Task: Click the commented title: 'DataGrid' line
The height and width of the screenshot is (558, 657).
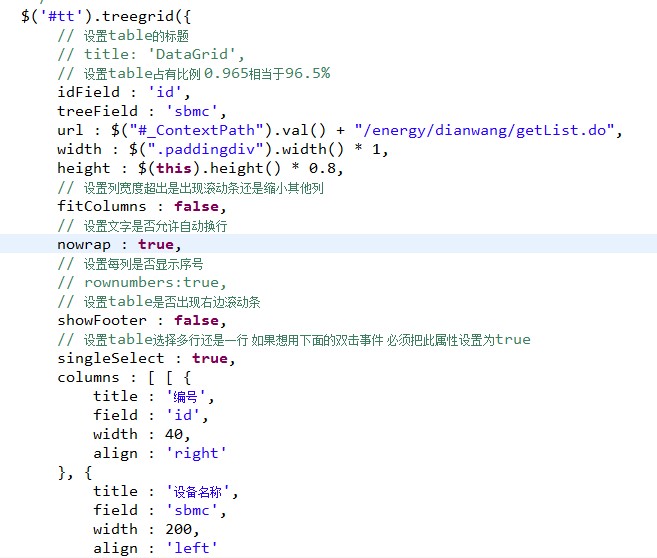Action: 151,54
